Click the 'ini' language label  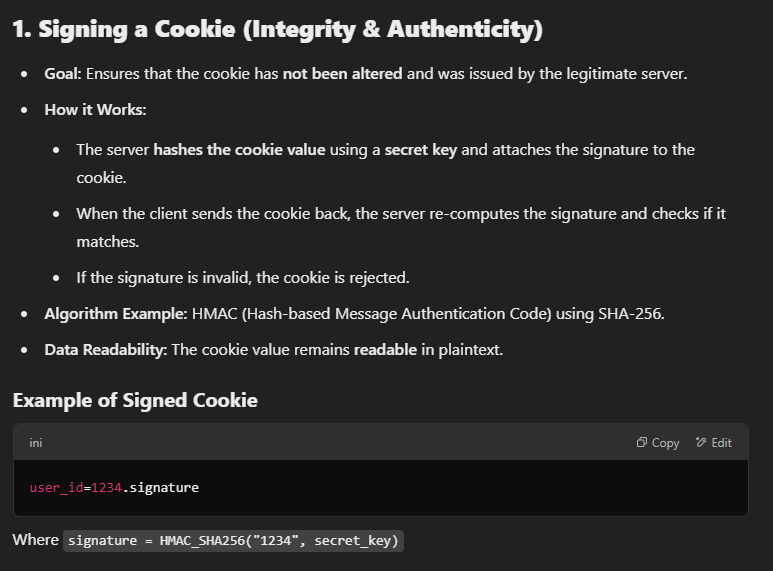coord(37,443)
